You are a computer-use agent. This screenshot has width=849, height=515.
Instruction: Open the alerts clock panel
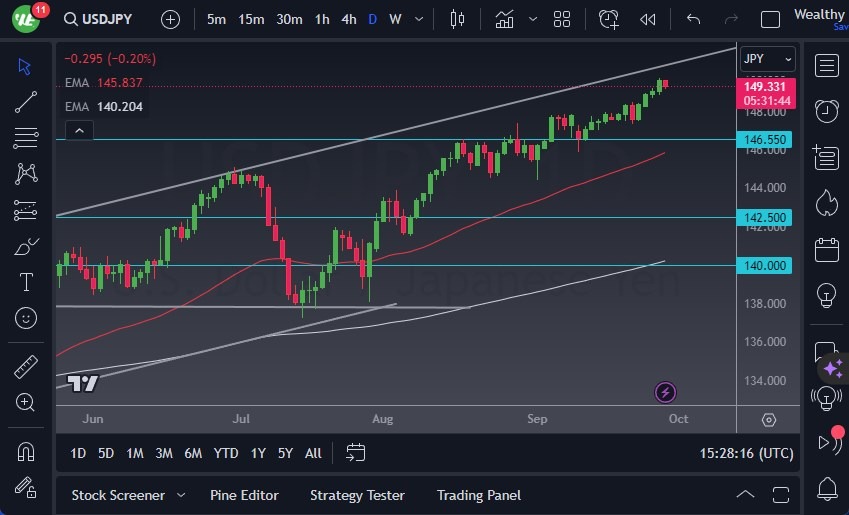[826, 111]
